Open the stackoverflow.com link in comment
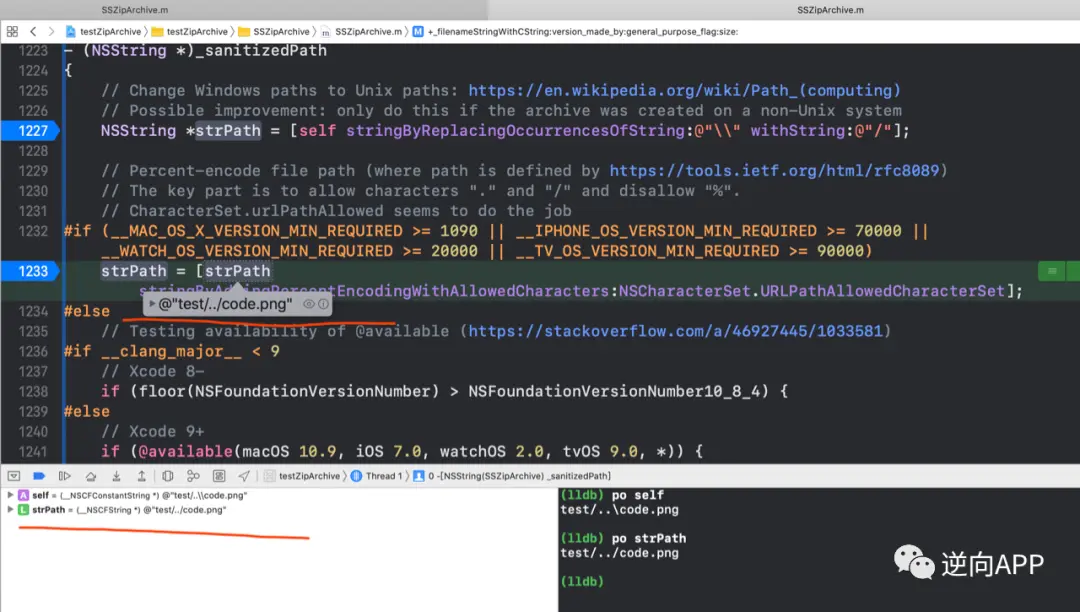Image resolution: width=1080 pixels, height=612 pixels. click(x=675, y=331)
